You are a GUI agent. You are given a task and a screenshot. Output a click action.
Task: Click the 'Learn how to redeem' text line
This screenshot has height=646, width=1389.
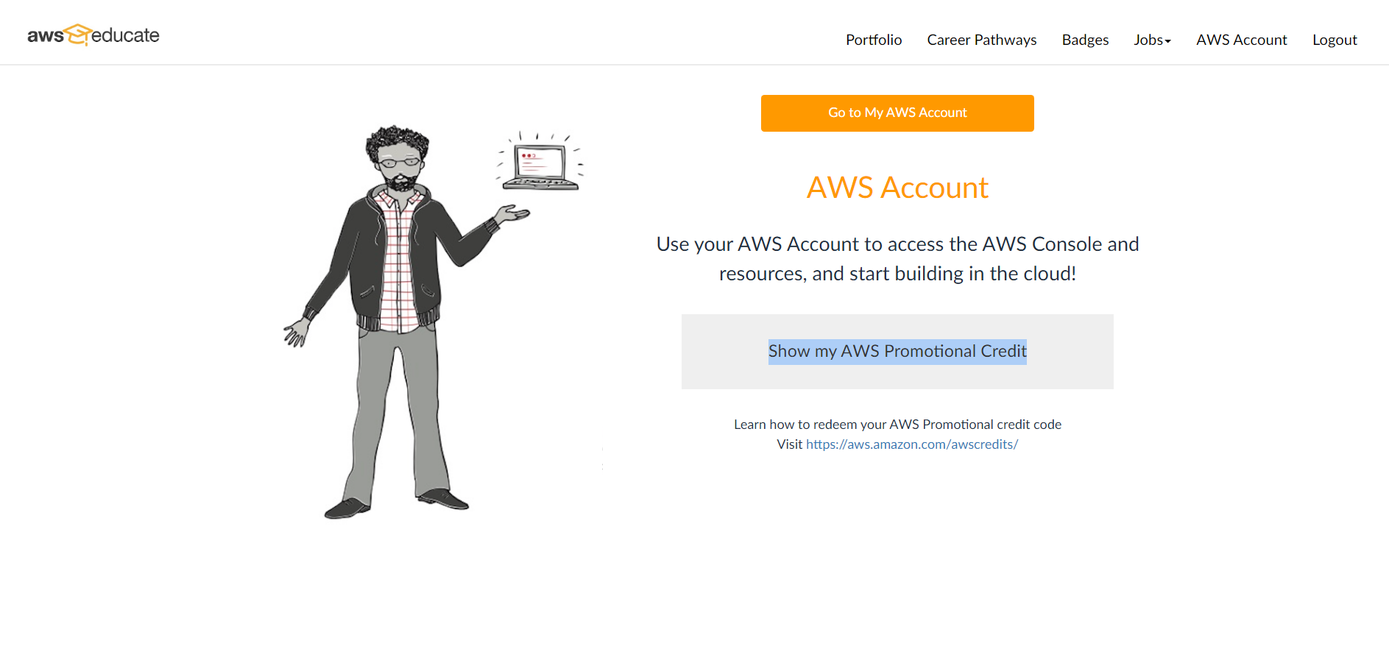click(x=897, y=424)
